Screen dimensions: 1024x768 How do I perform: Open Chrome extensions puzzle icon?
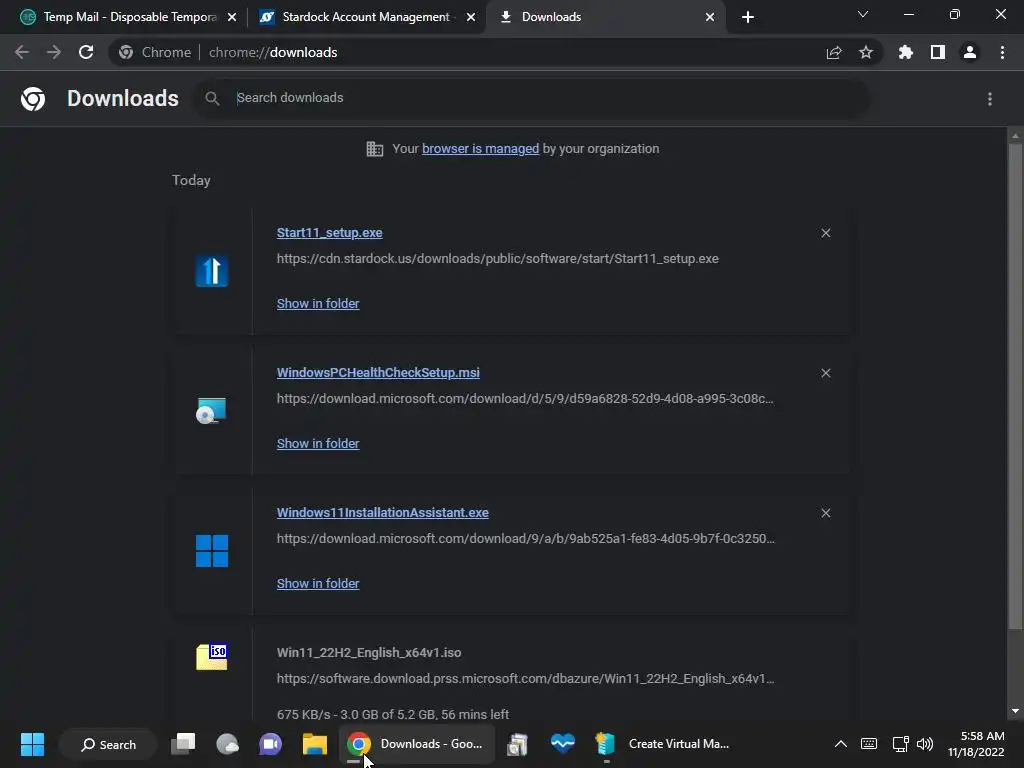click(x=906, y=52)
